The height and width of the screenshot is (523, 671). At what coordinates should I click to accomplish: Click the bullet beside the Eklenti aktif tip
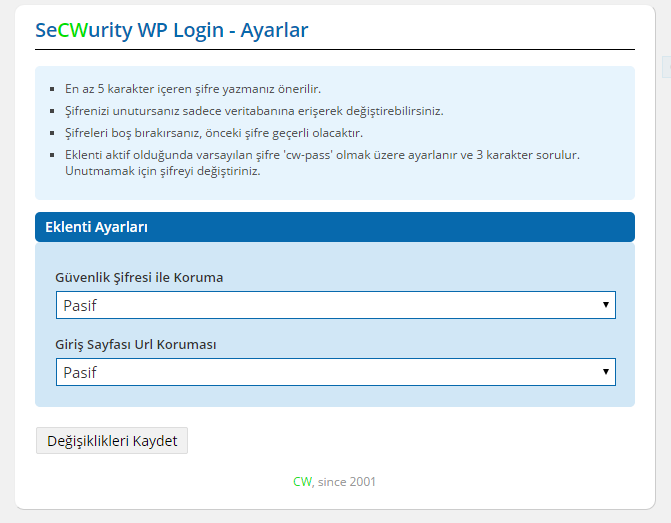click(x=52, y=156)
